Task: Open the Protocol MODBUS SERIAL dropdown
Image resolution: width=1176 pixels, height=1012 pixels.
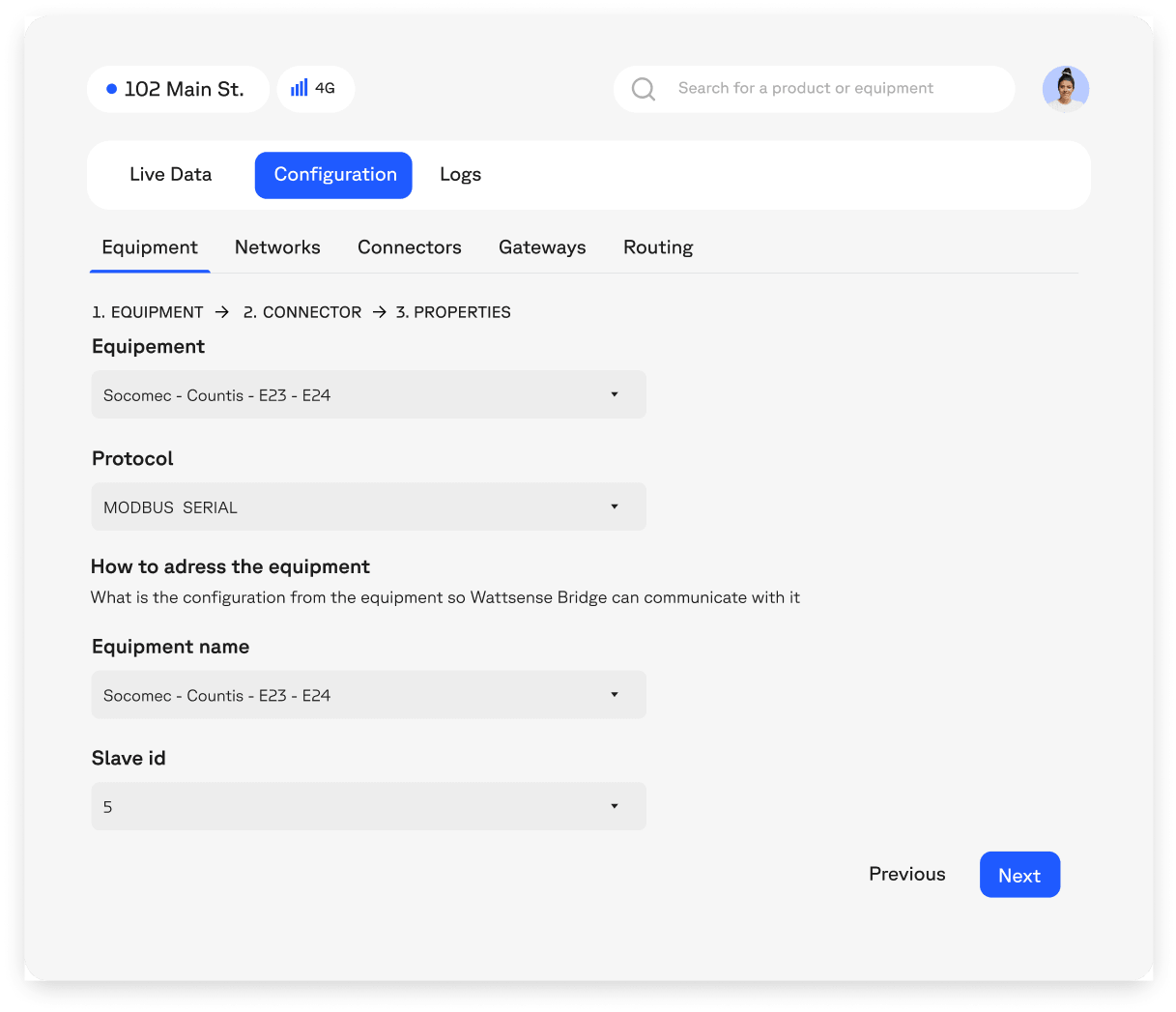Action: point(368,506)
